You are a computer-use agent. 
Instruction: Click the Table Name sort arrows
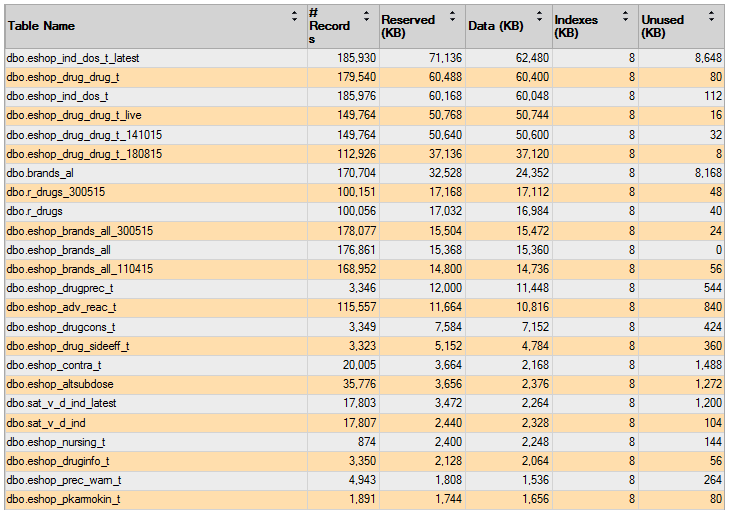294,17
